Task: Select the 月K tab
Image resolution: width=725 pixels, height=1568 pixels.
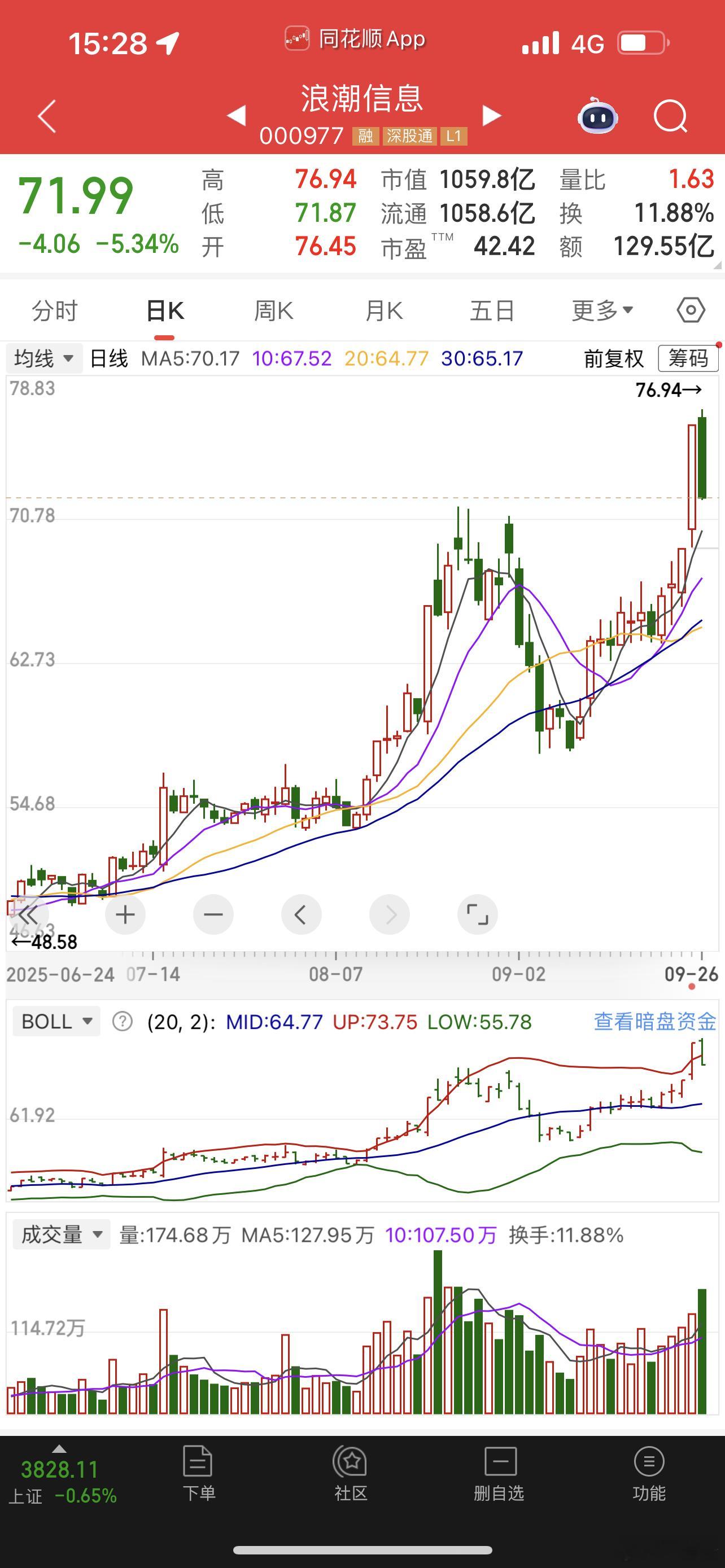Action: 383,310
